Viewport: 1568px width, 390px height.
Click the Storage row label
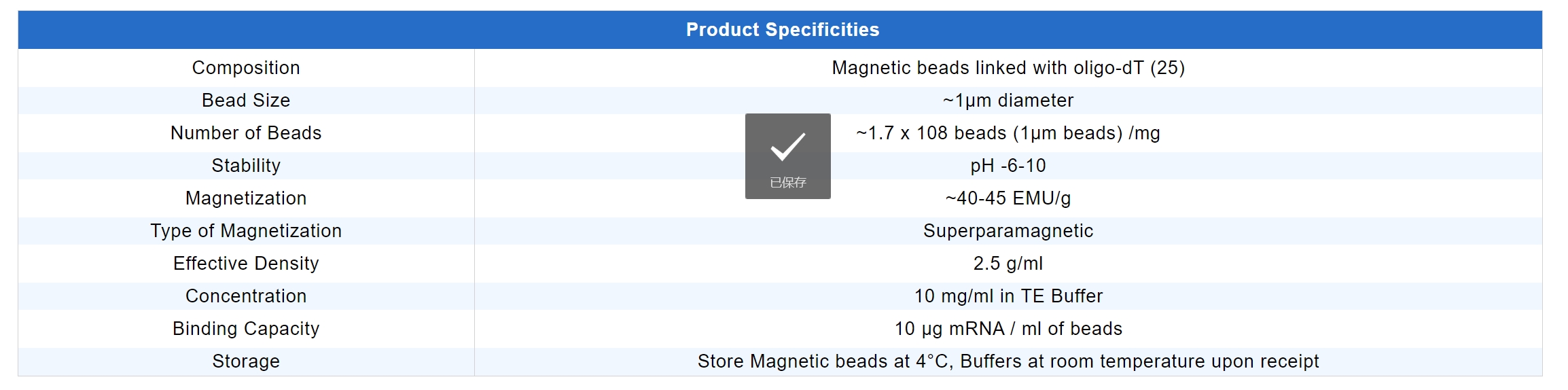point(246,361)
